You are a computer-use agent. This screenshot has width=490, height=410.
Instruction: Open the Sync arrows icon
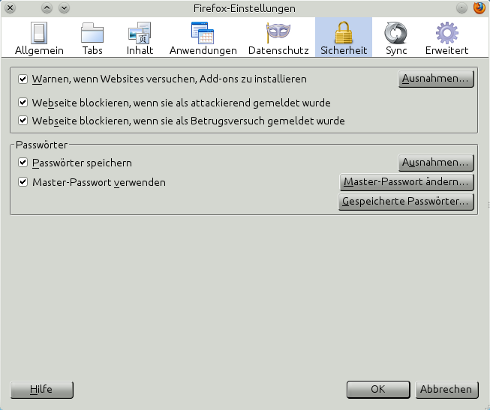396,33
